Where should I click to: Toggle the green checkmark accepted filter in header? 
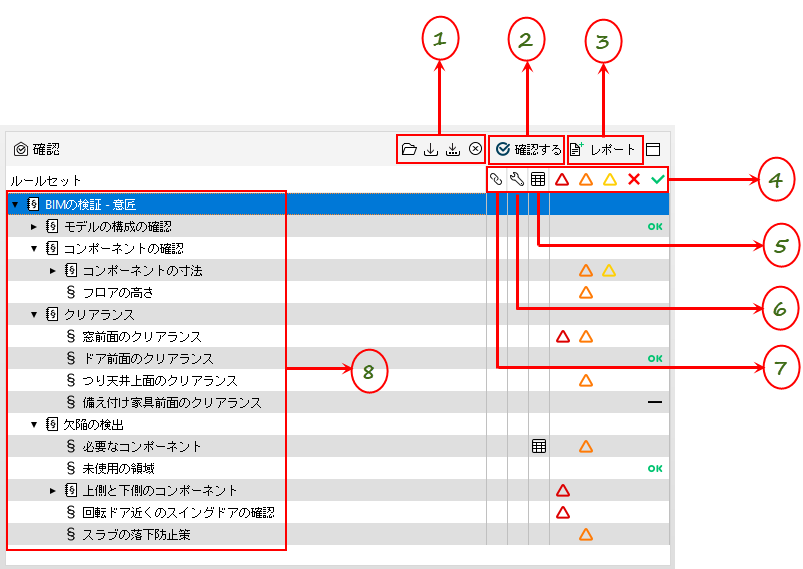[x=658, y=179]
